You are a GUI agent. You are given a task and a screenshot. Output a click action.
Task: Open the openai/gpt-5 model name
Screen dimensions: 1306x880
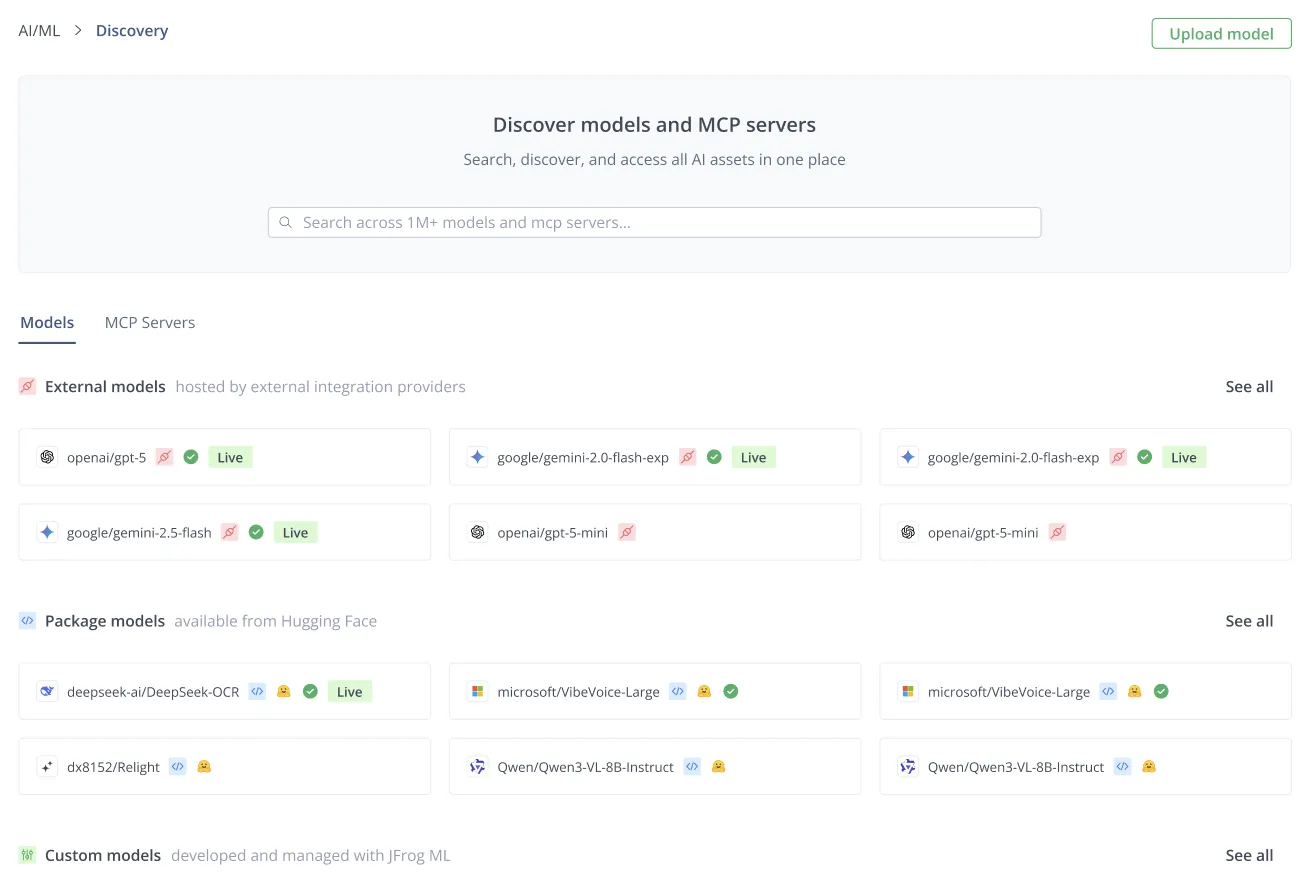[x=106, y=458]
